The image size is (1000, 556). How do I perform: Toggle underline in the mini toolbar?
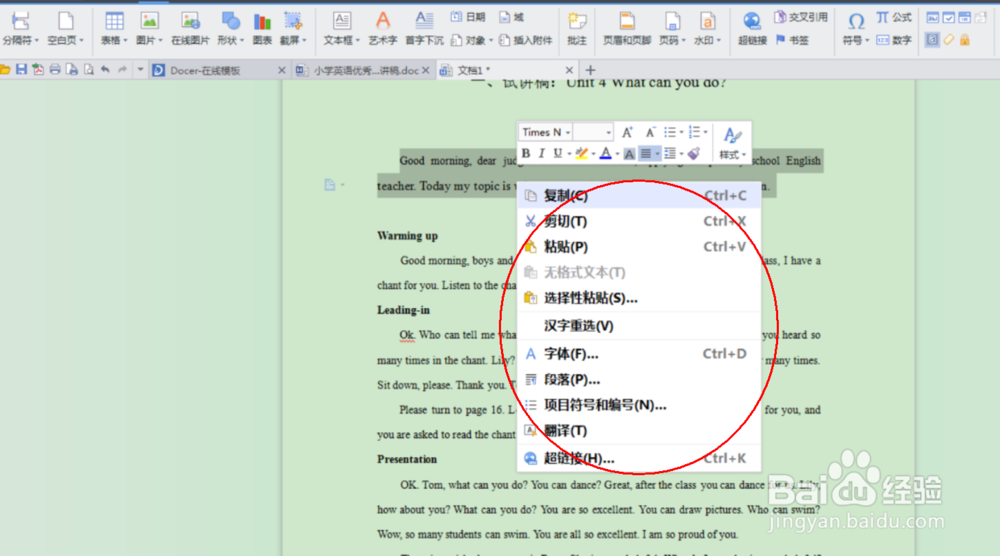coord(558,153)
